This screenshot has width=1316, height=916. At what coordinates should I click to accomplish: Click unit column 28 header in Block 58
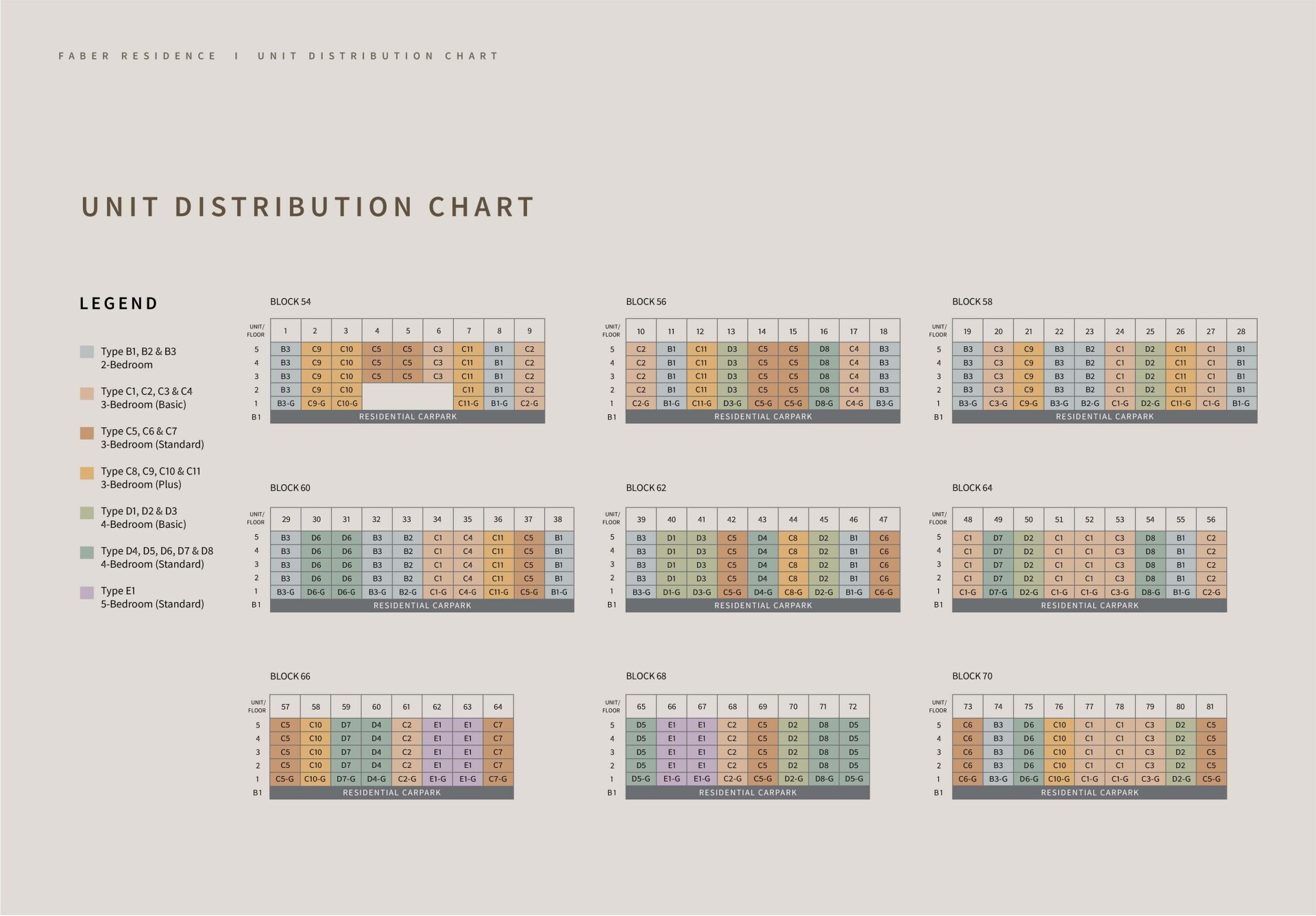tap(1241, 331)
